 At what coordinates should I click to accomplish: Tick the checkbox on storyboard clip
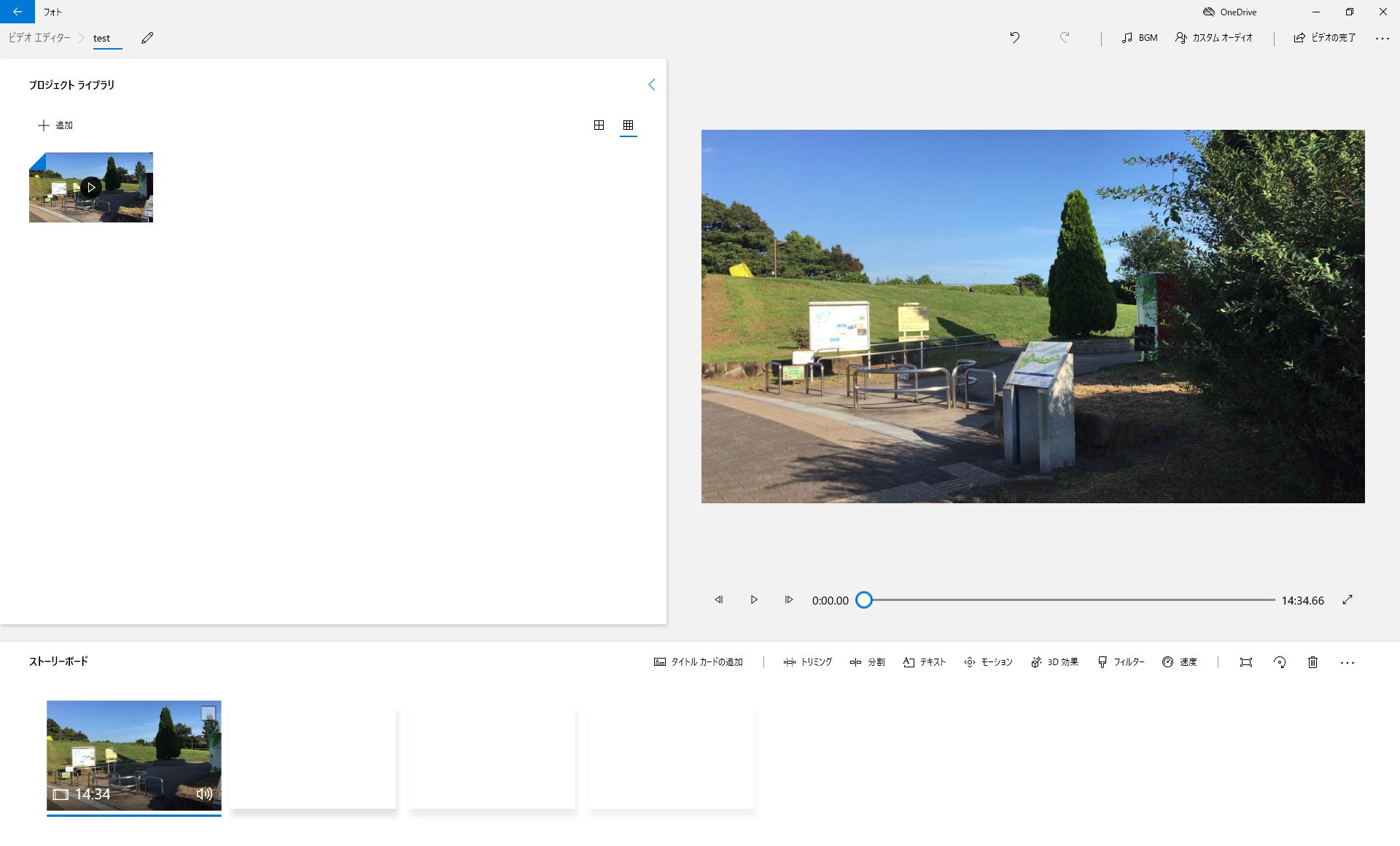(x=209, y=713)
